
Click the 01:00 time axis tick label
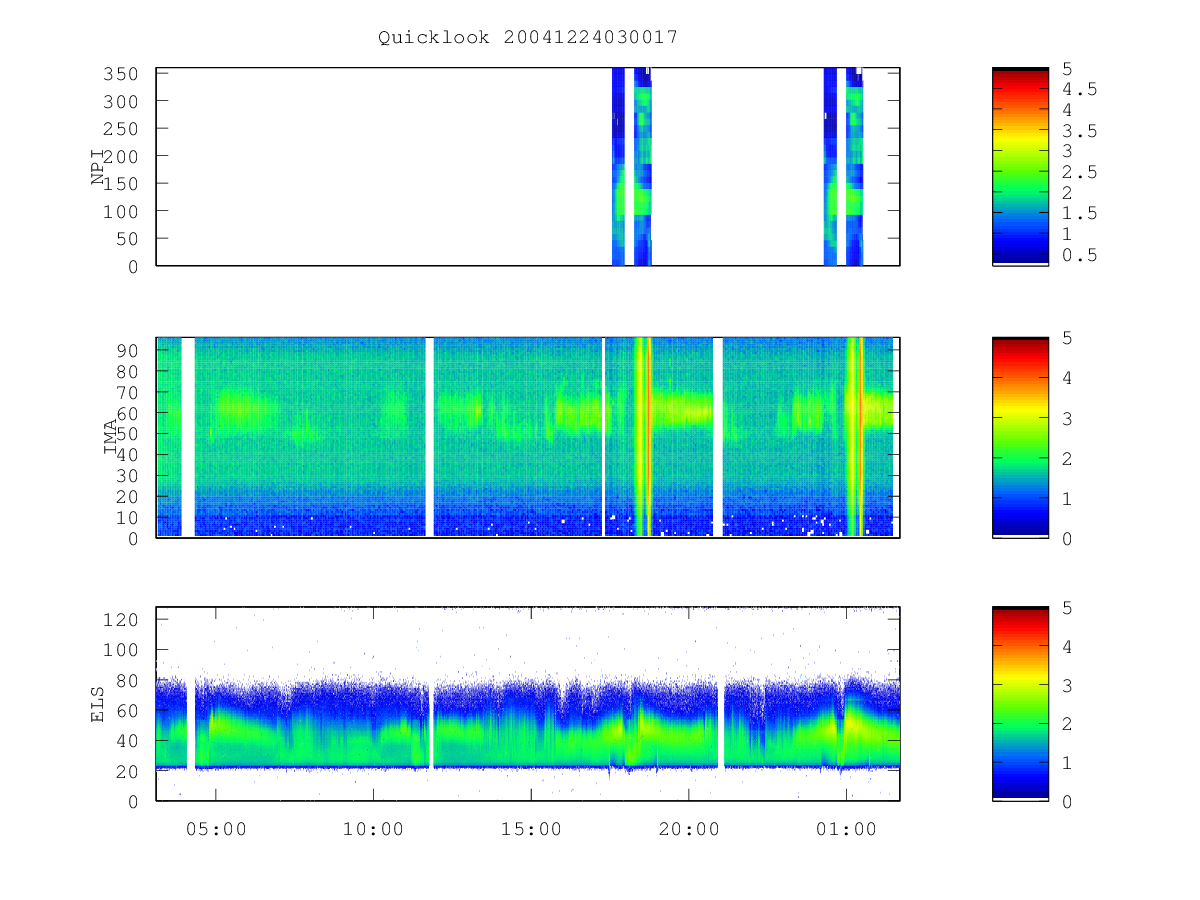(x=846, y=829)
